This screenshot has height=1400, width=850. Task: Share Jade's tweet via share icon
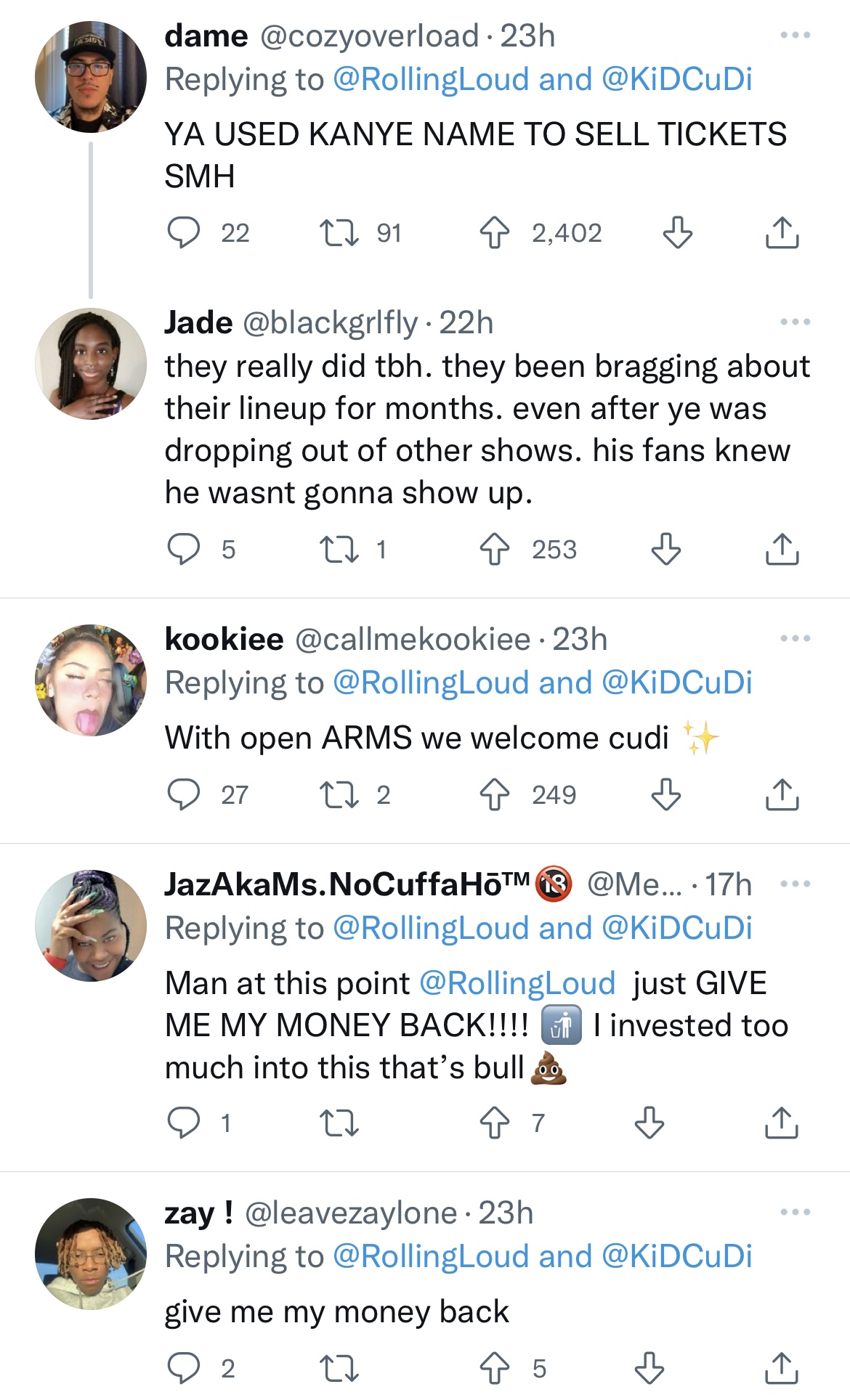(782, 550)
